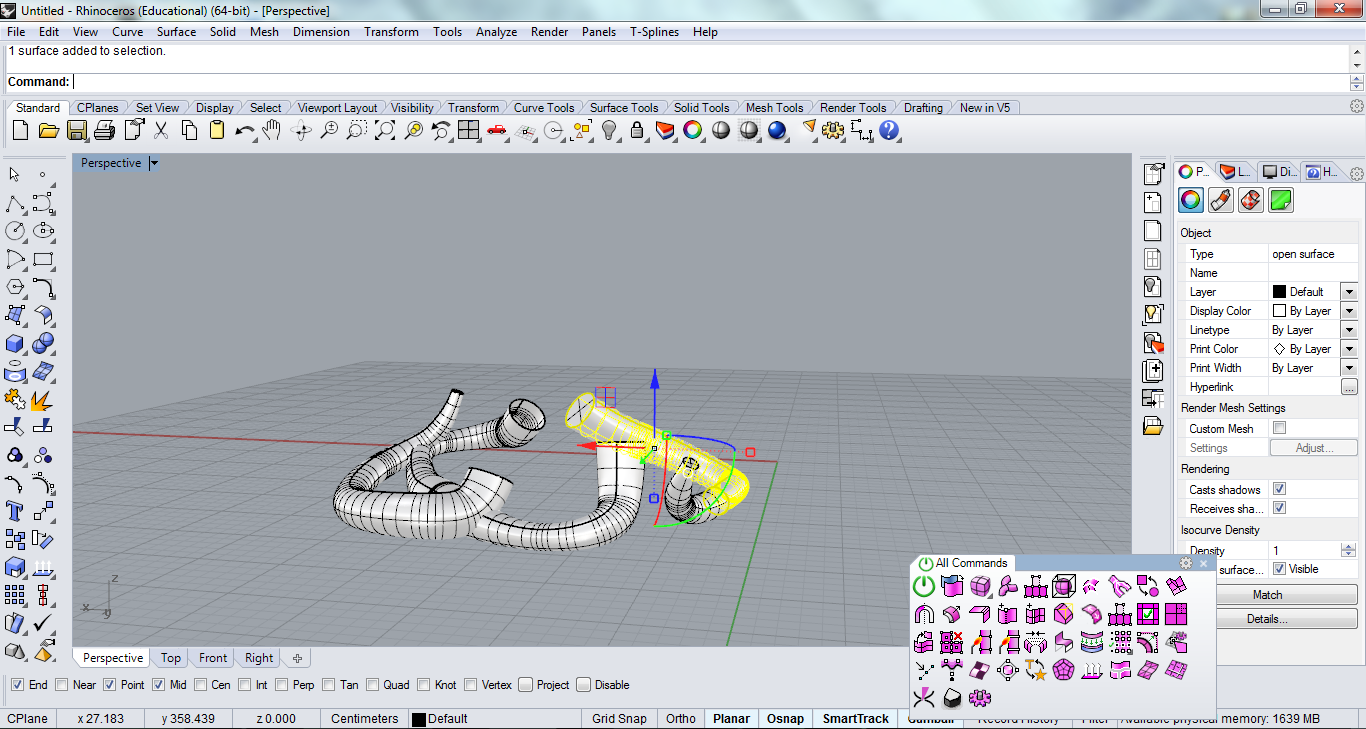The image size is (1366, 729).
Task: Open the Perspective viewport title dropdown arrow
Action: [154, 163]
